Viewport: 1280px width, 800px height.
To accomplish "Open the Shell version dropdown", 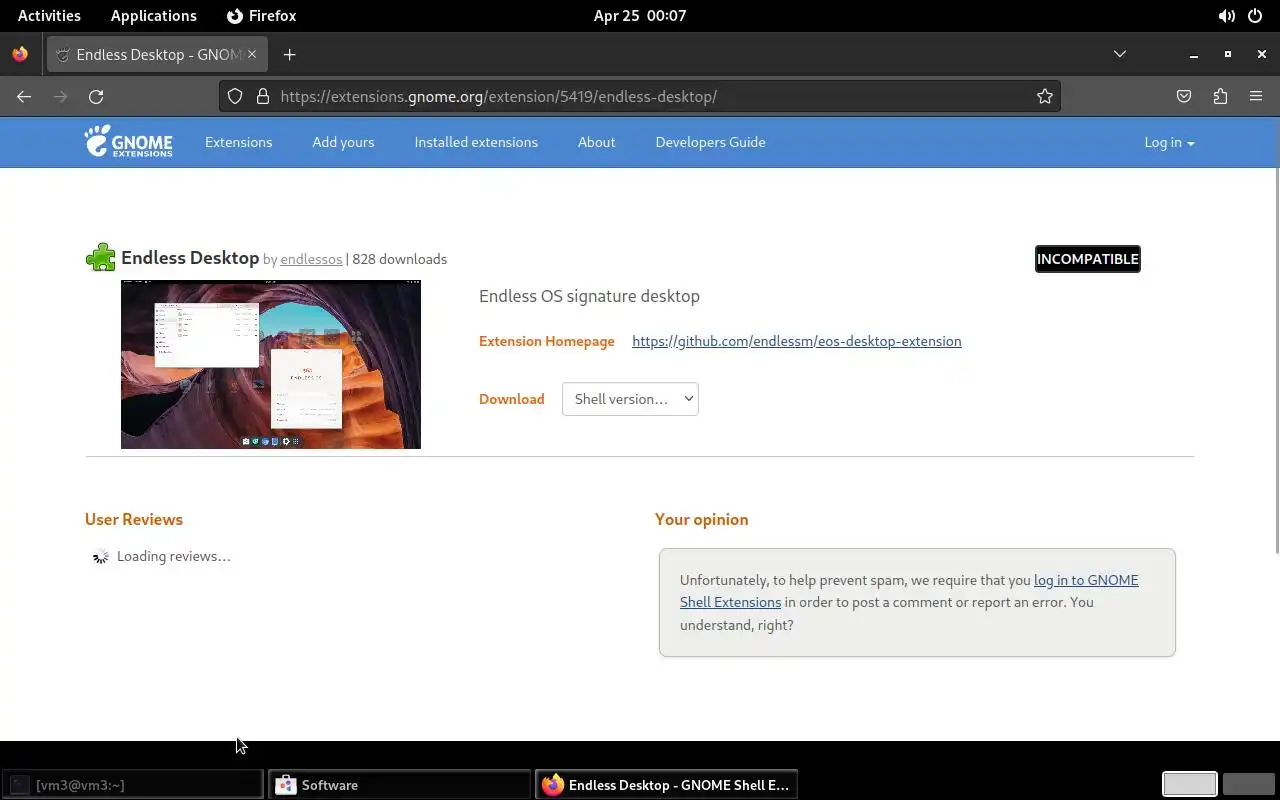I will coord(630,399).
